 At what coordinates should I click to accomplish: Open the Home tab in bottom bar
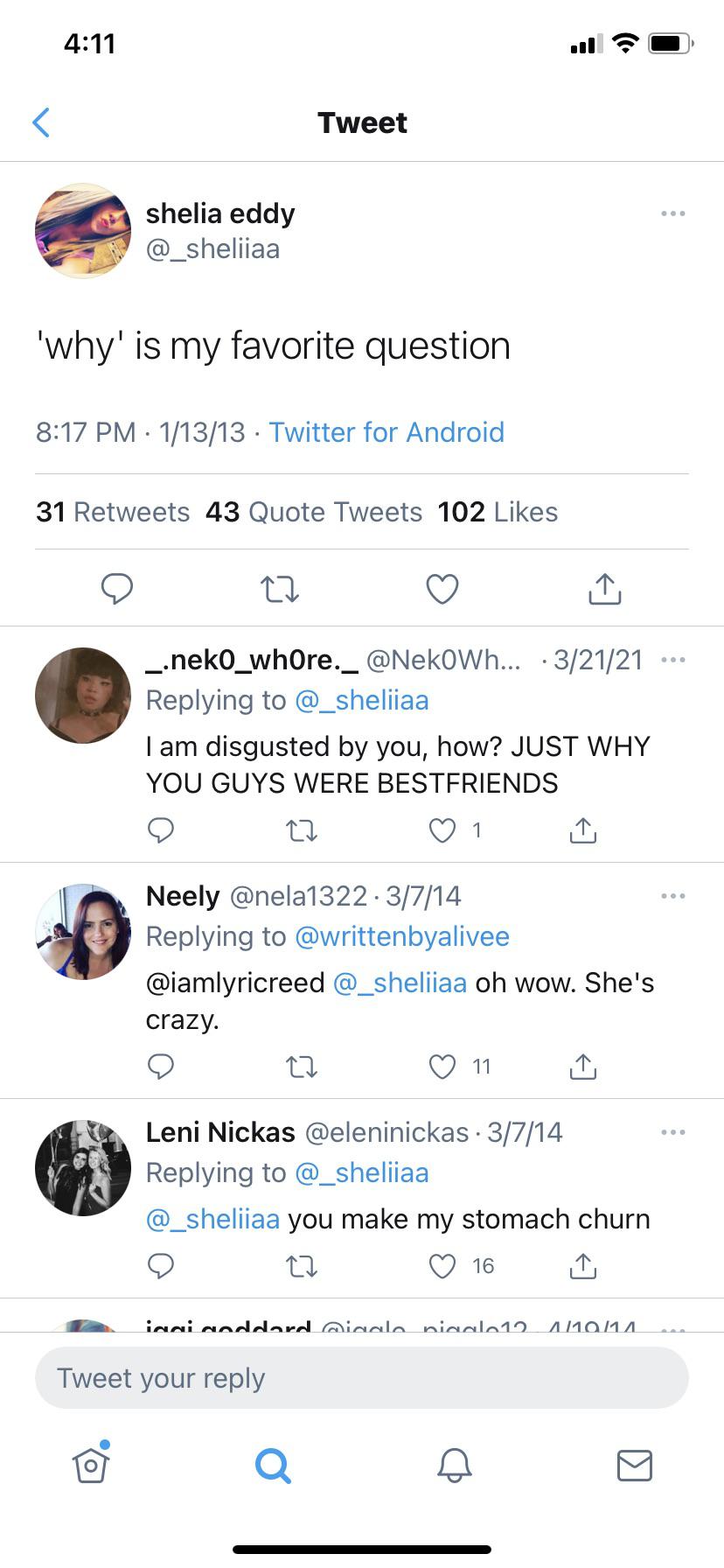coord(91,1464)
